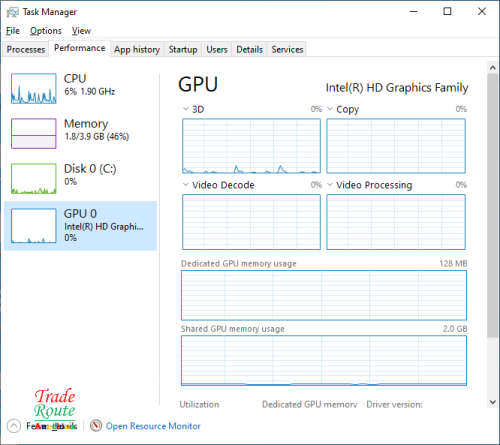Viewport: 500px width, 445px height.
Task: Open the Video Decode engine dropdown
Action: [186, 184]
